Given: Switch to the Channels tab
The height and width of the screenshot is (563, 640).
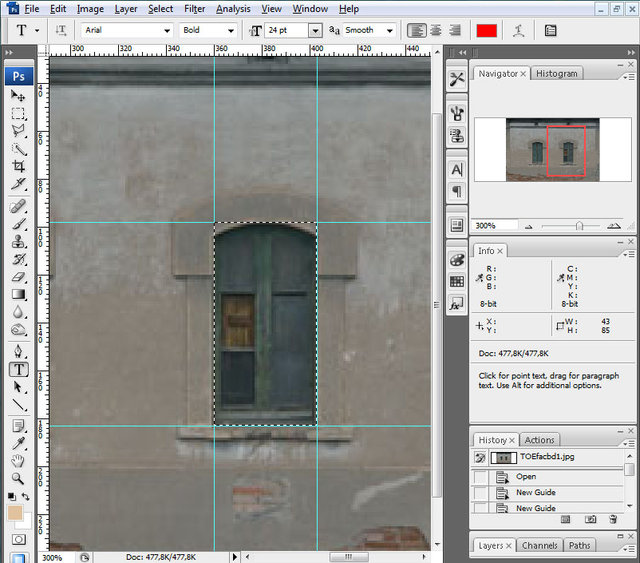Looking at the screenshot, I should [x=539, y=545].
